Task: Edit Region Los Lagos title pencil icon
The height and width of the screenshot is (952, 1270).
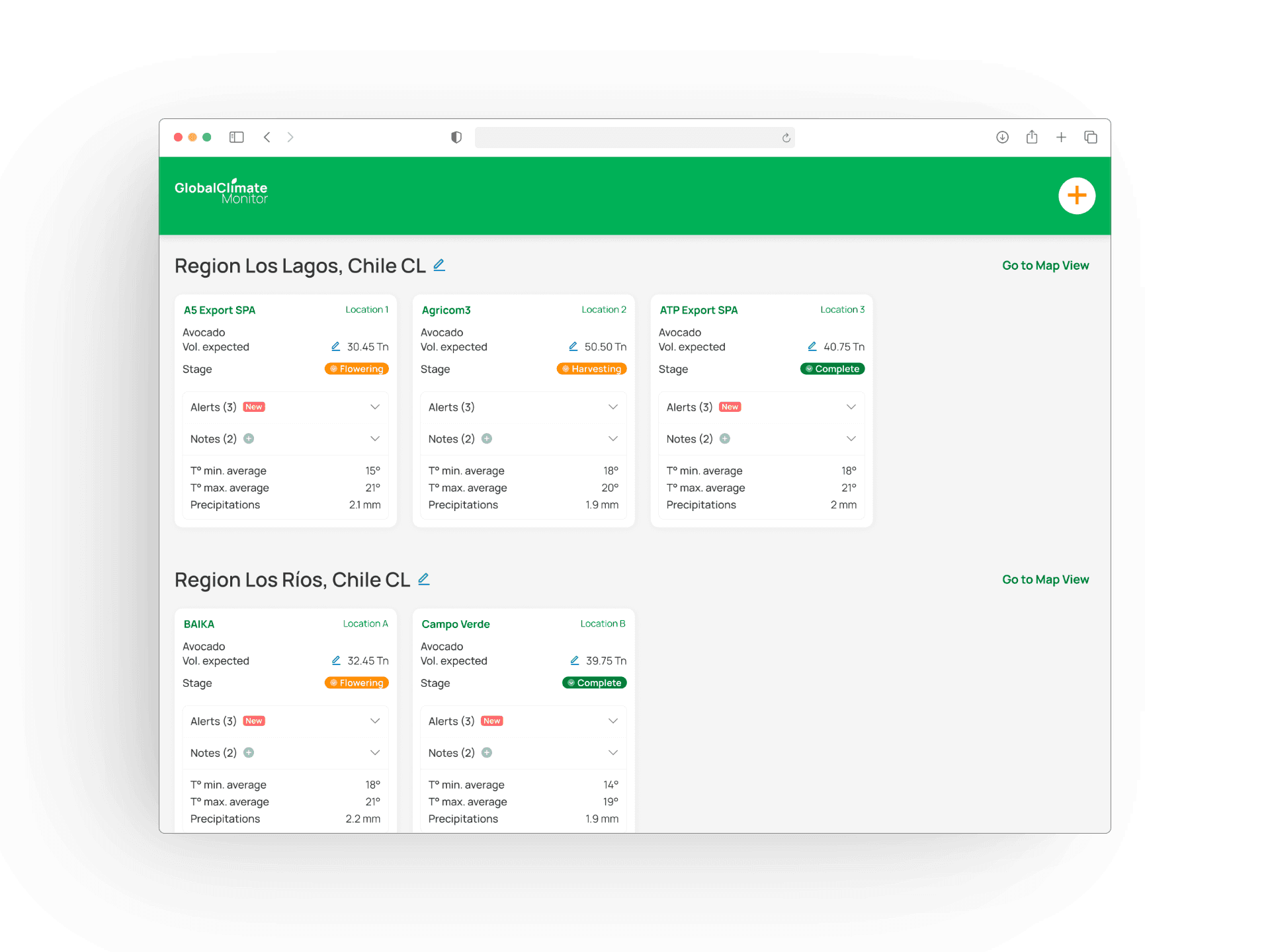Action: (439, 265)
